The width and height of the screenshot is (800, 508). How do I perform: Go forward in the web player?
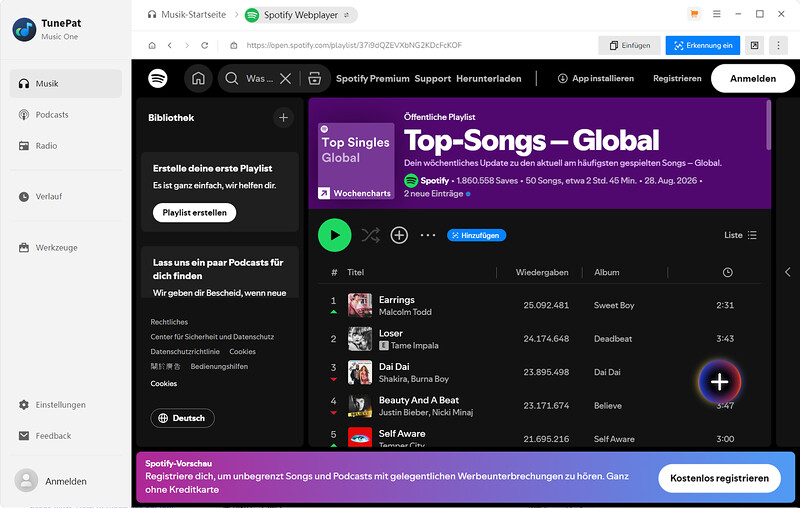click(187, 45)
